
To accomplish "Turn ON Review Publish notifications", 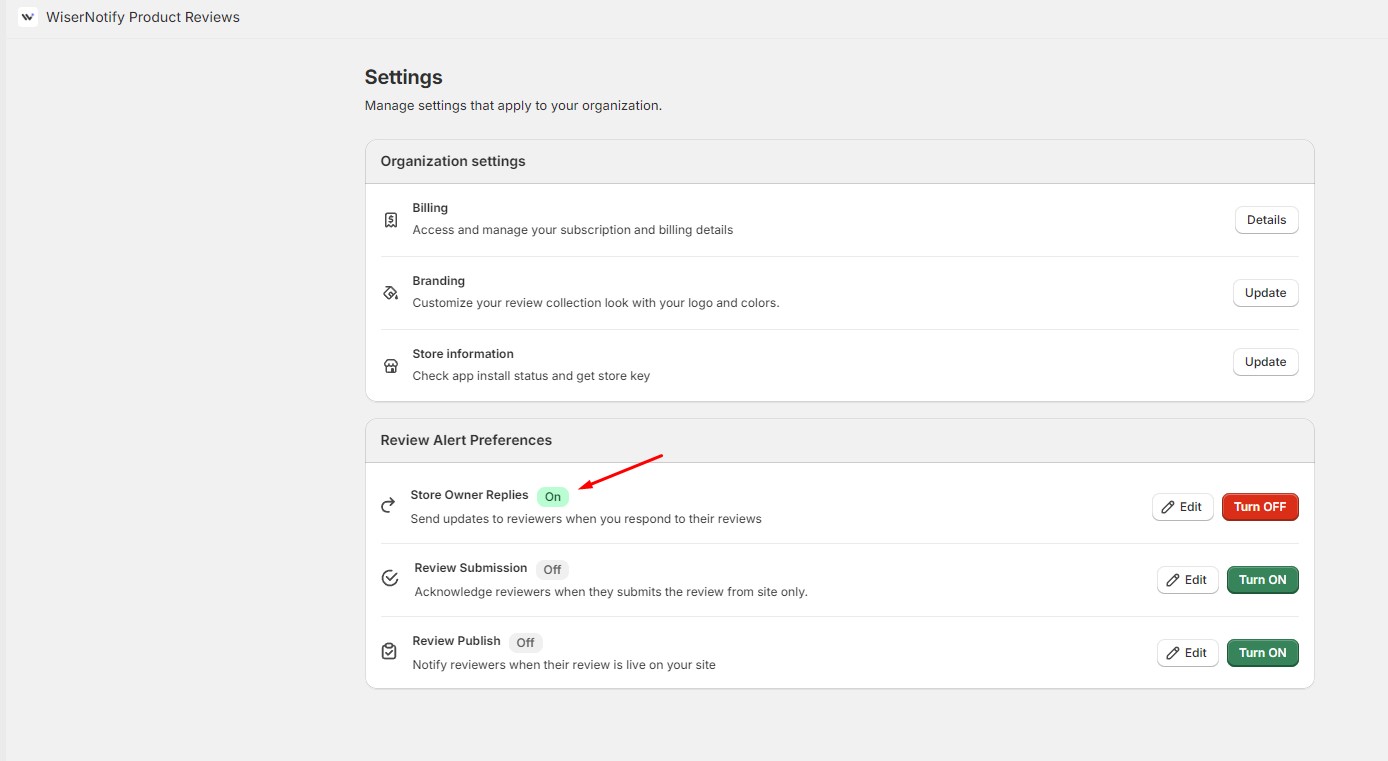I will pyautogui.click(x=1262, y=653).
